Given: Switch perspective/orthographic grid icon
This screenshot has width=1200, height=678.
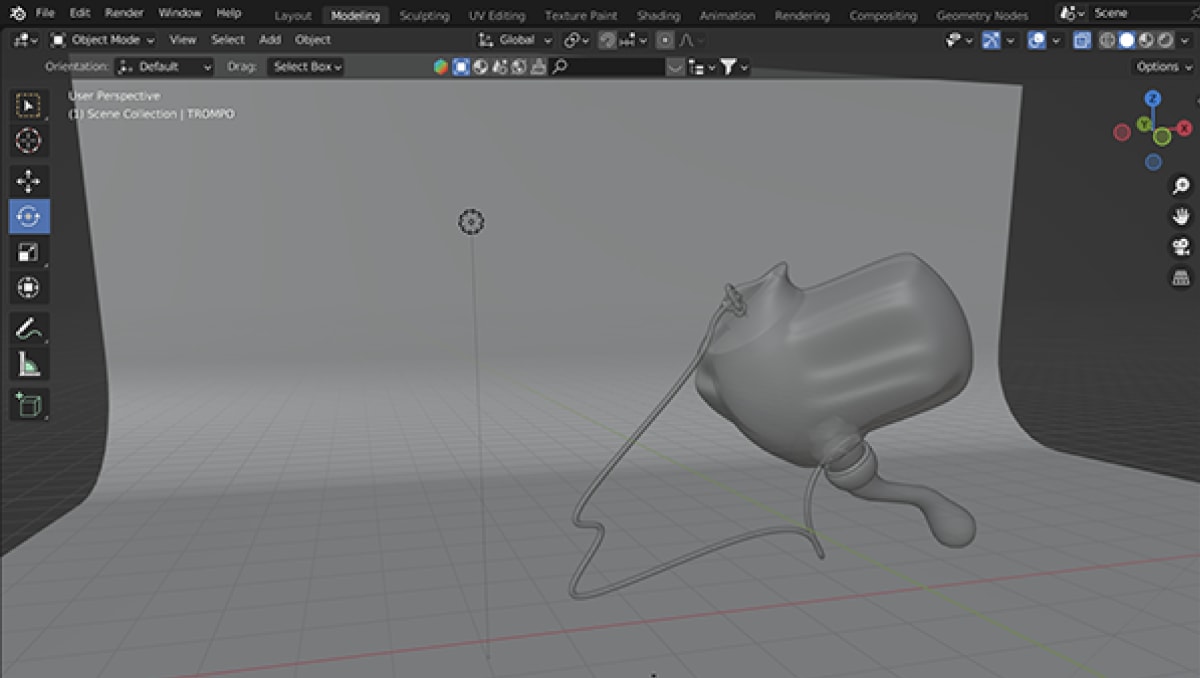Looking at the screenshot, I should point(1182,277).
